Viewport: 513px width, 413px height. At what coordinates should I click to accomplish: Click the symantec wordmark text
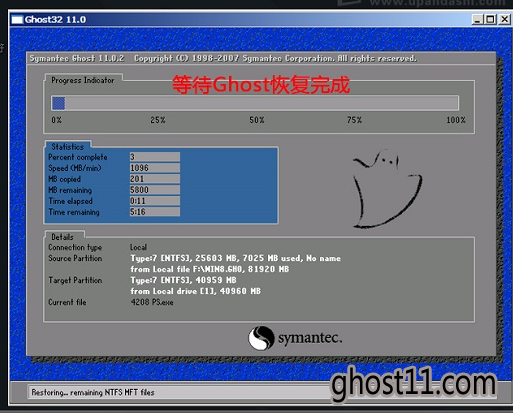(310, 338)
